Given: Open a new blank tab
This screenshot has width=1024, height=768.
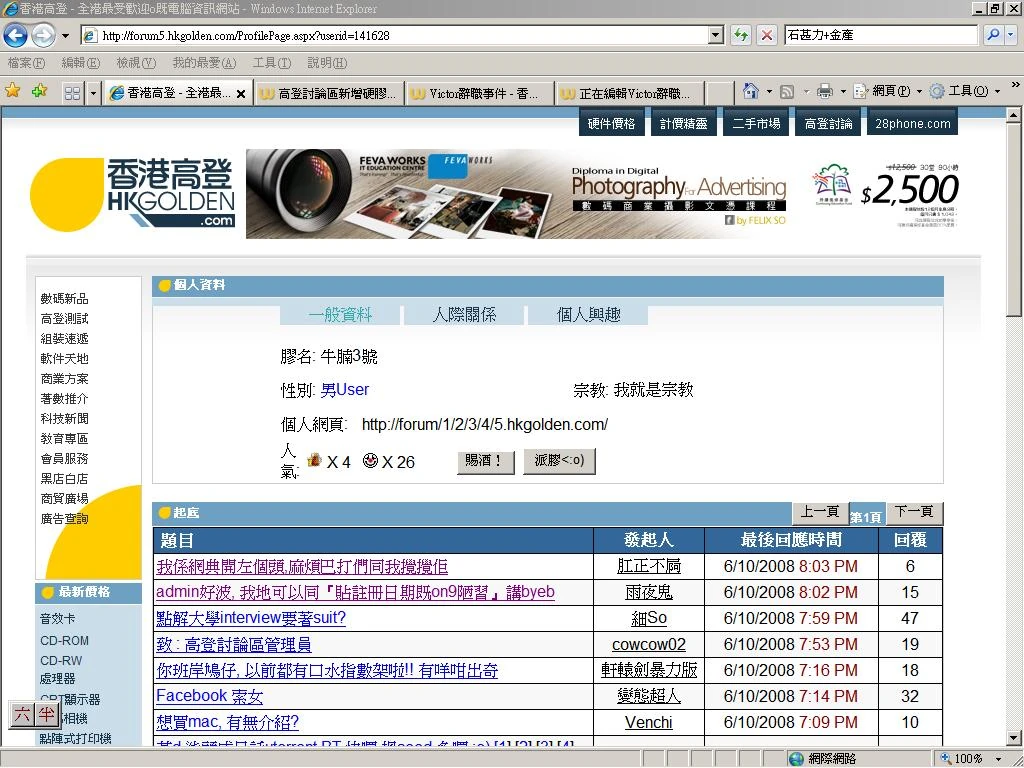Looking at the screenshot, I should click(x=720, y=94).
